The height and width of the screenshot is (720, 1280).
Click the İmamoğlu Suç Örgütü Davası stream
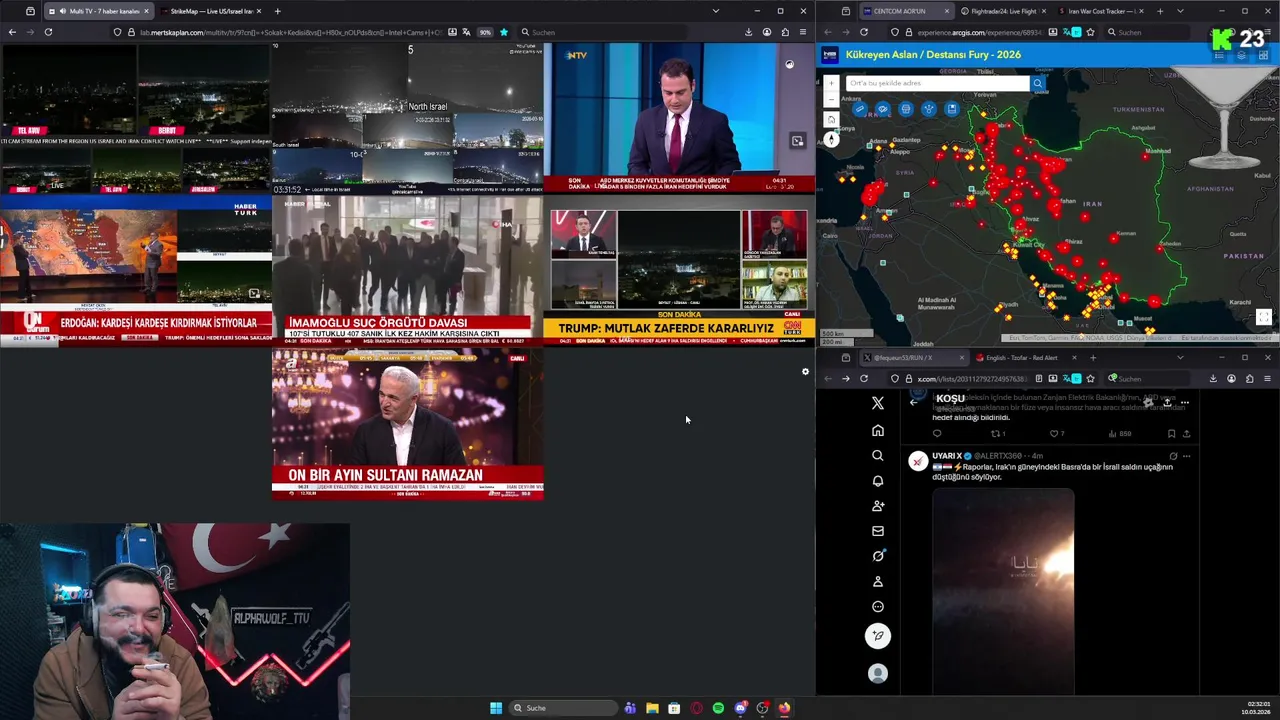click(408, 270)
